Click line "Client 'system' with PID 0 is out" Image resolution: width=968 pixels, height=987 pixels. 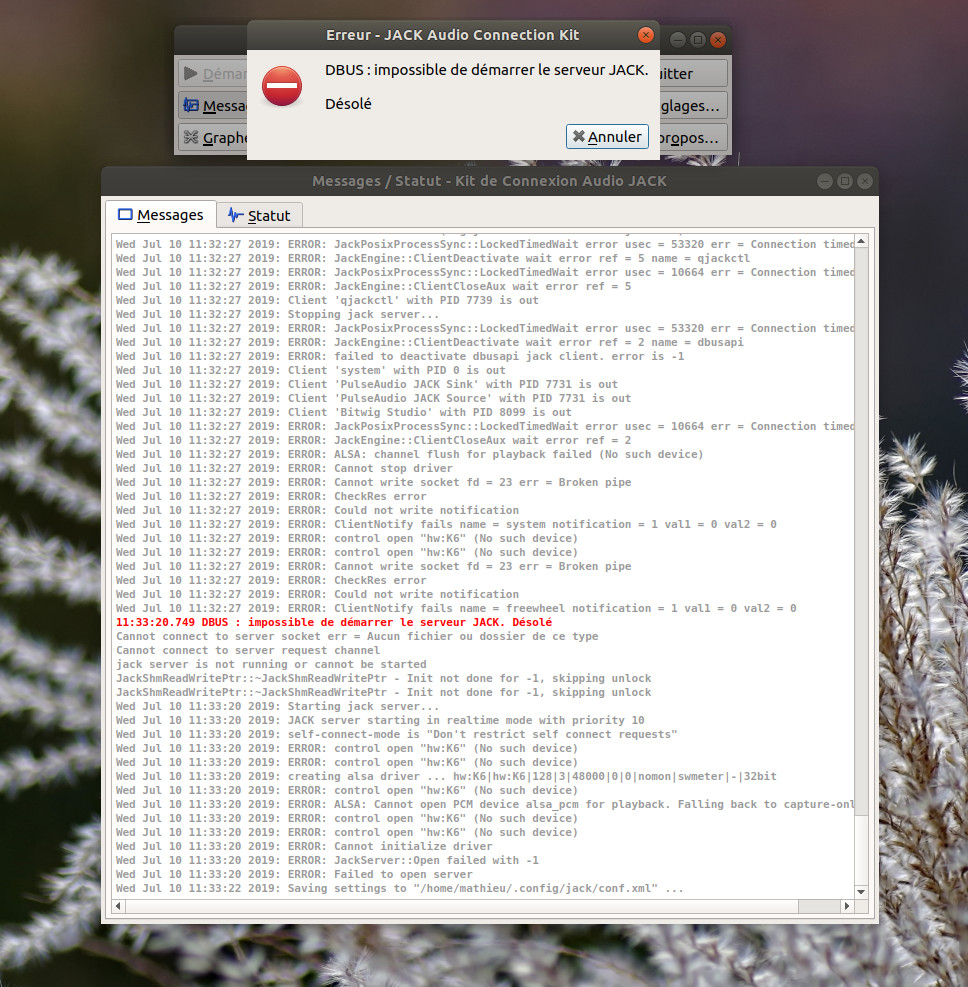(311, 370)
